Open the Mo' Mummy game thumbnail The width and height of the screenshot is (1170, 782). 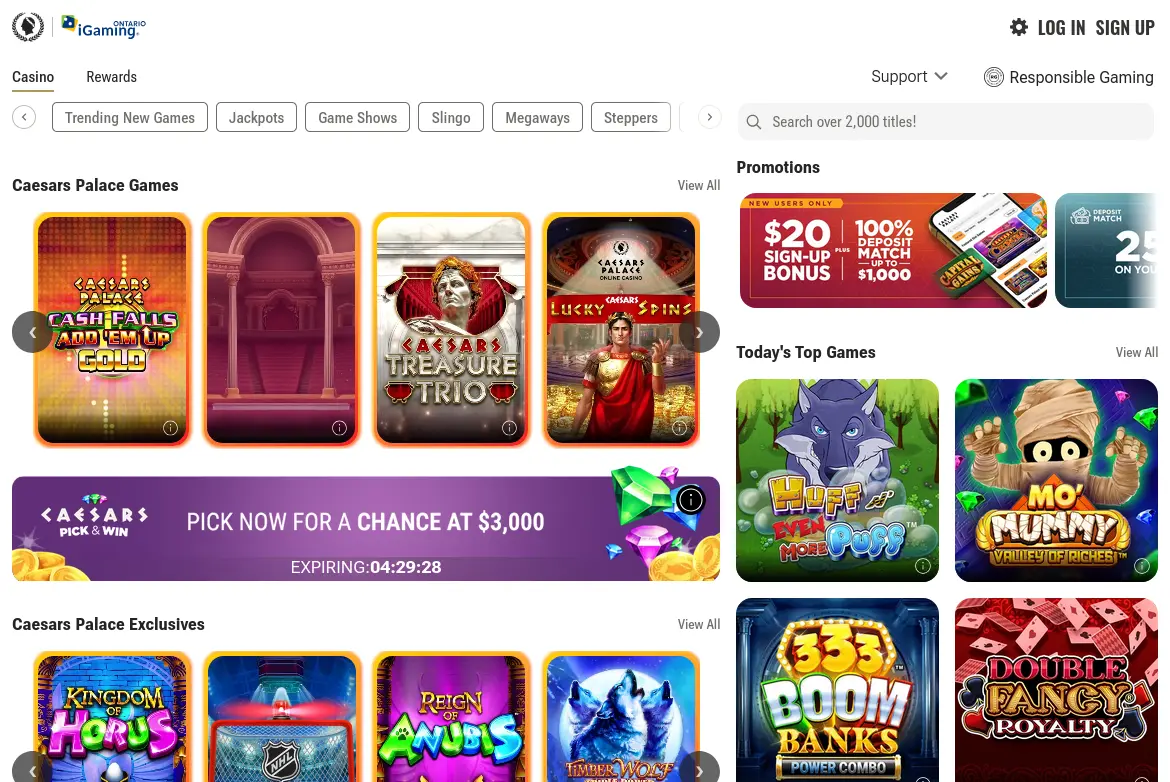point(1056,481)
